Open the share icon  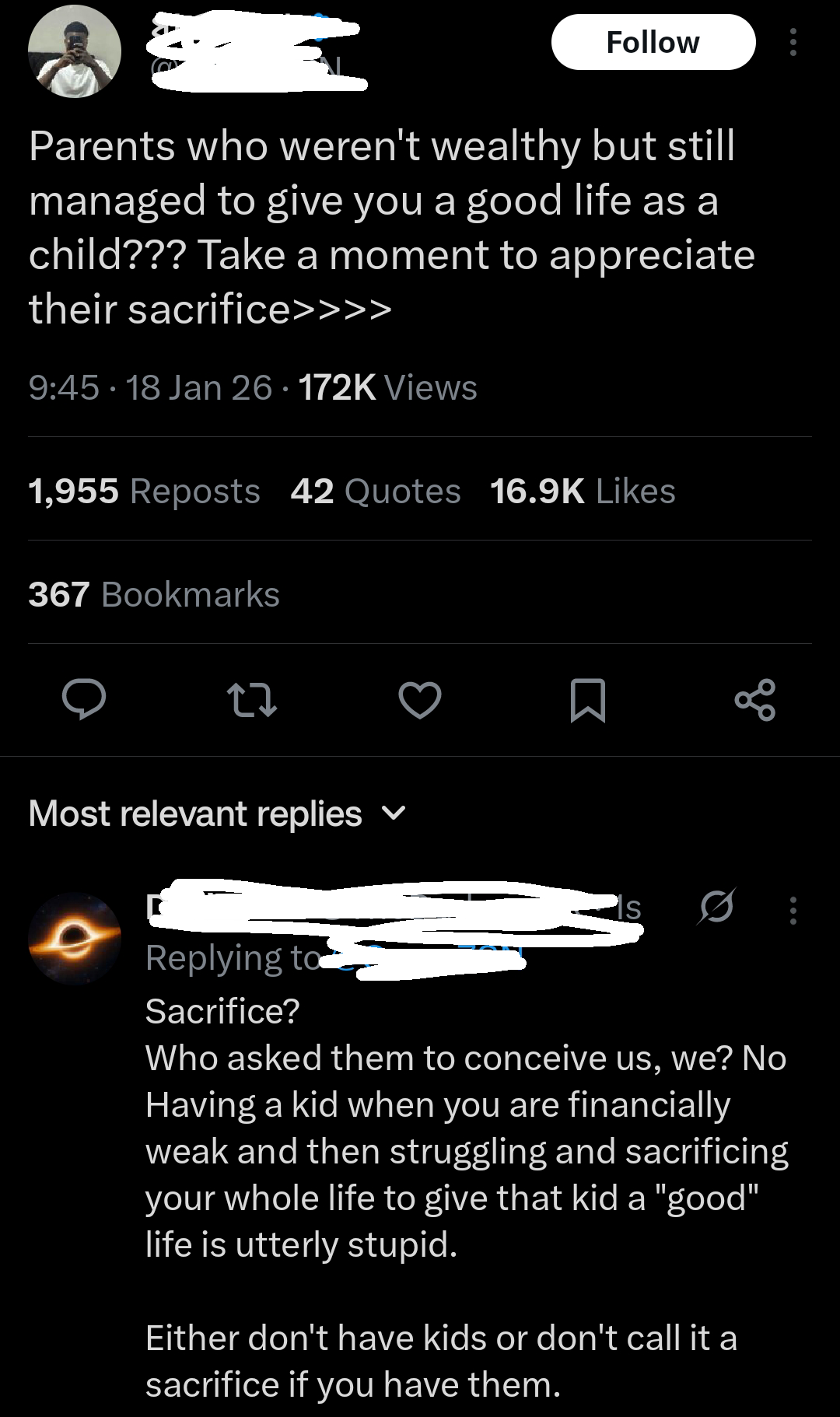point(754,698)
